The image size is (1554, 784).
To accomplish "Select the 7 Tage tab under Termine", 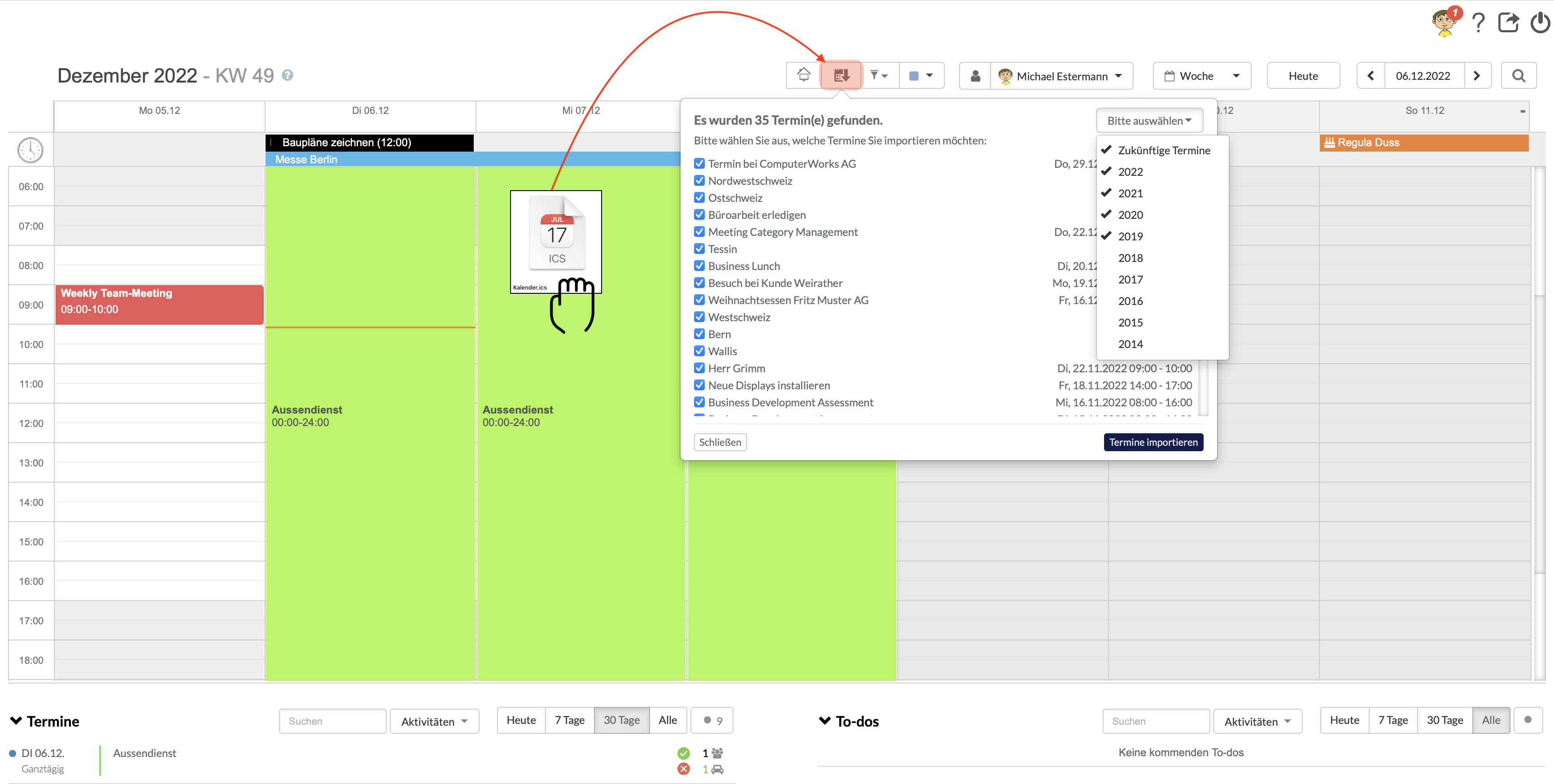I will (x=569, y=720).
